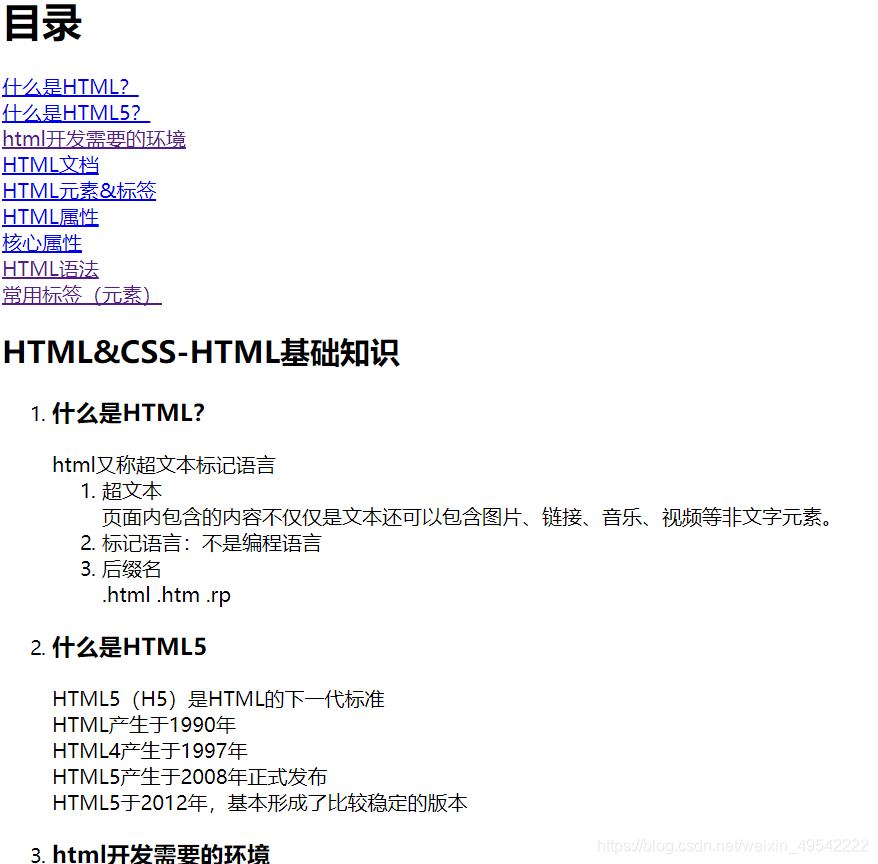This screenshot has width=878, height=864.
Task: Click the text .html .htm .rp
Action: pos(166,595)
